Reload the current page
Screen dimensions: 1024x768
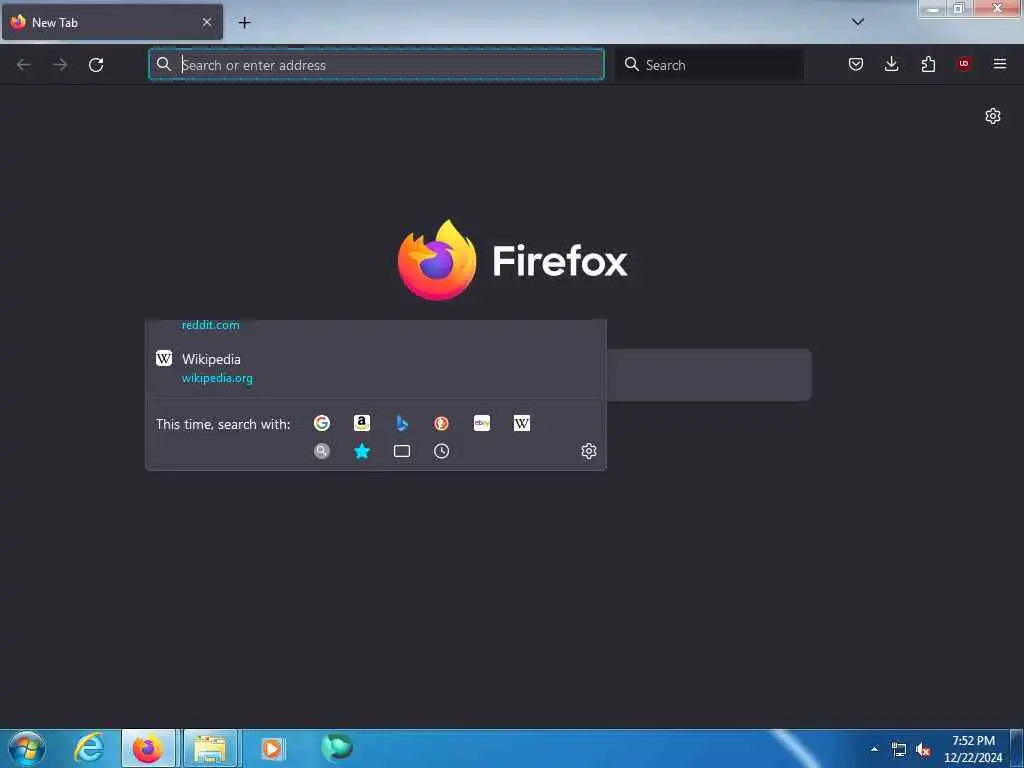[96, 65]
